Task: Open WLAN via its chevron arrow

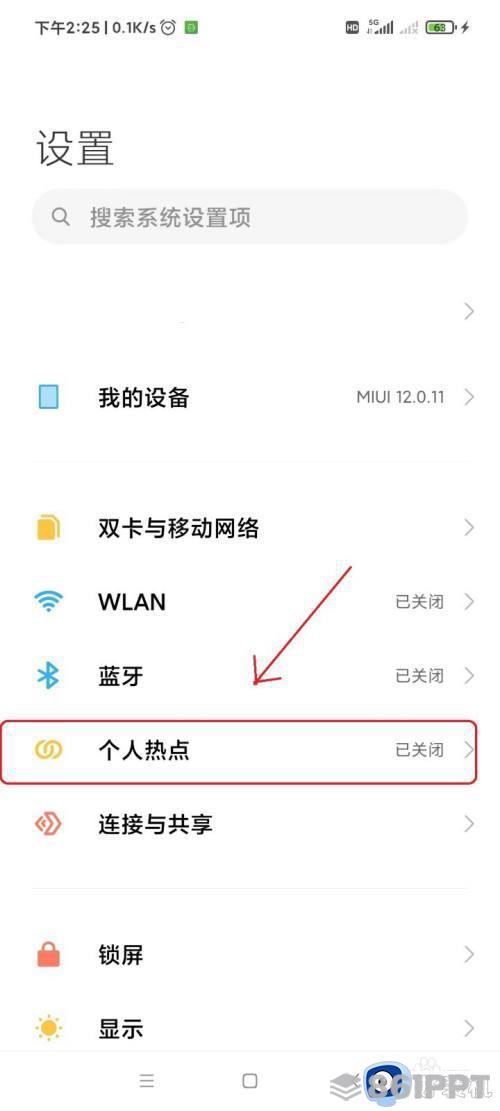Action: [469, 602]
